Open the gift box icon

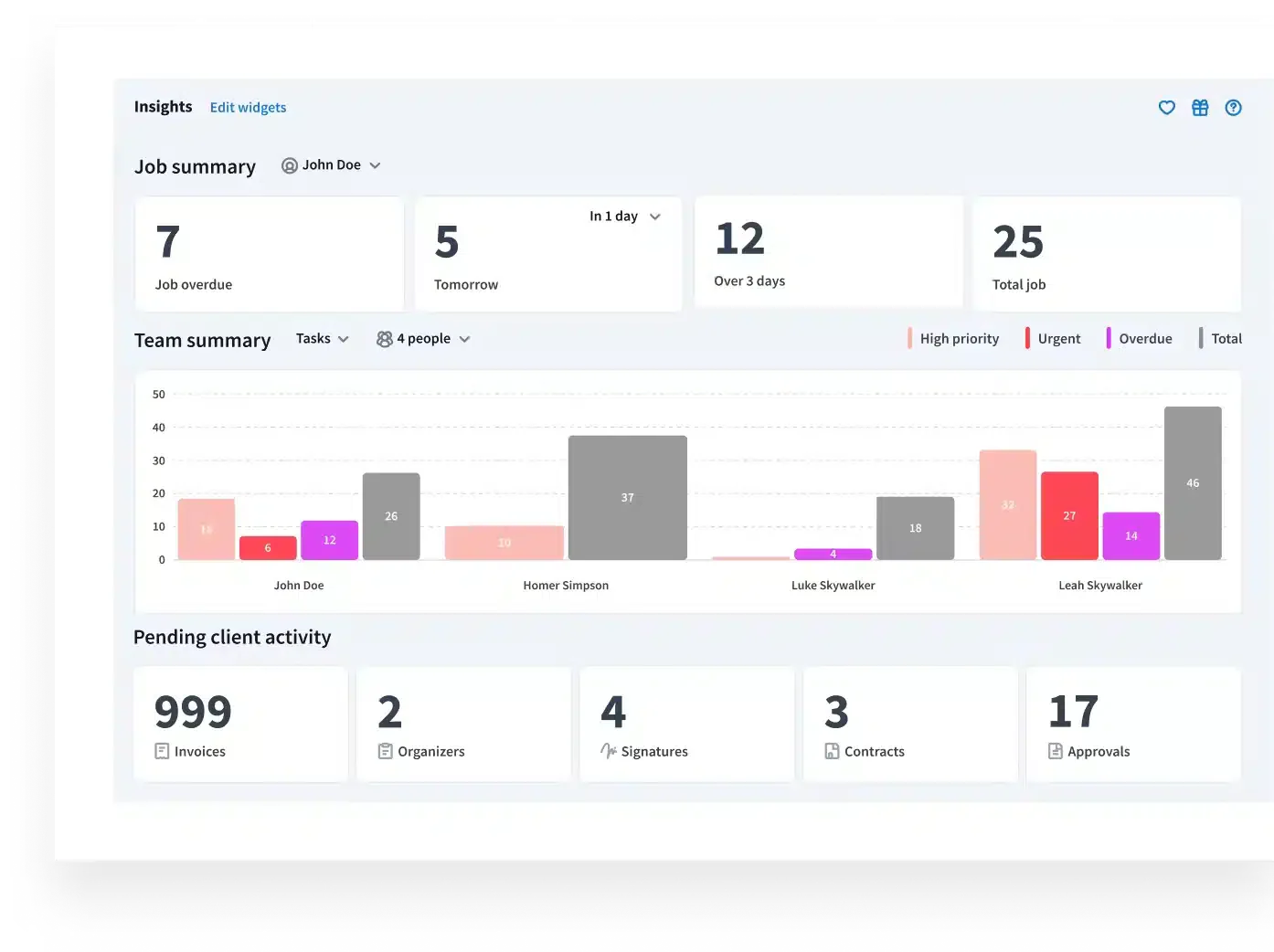[1200, 108]
